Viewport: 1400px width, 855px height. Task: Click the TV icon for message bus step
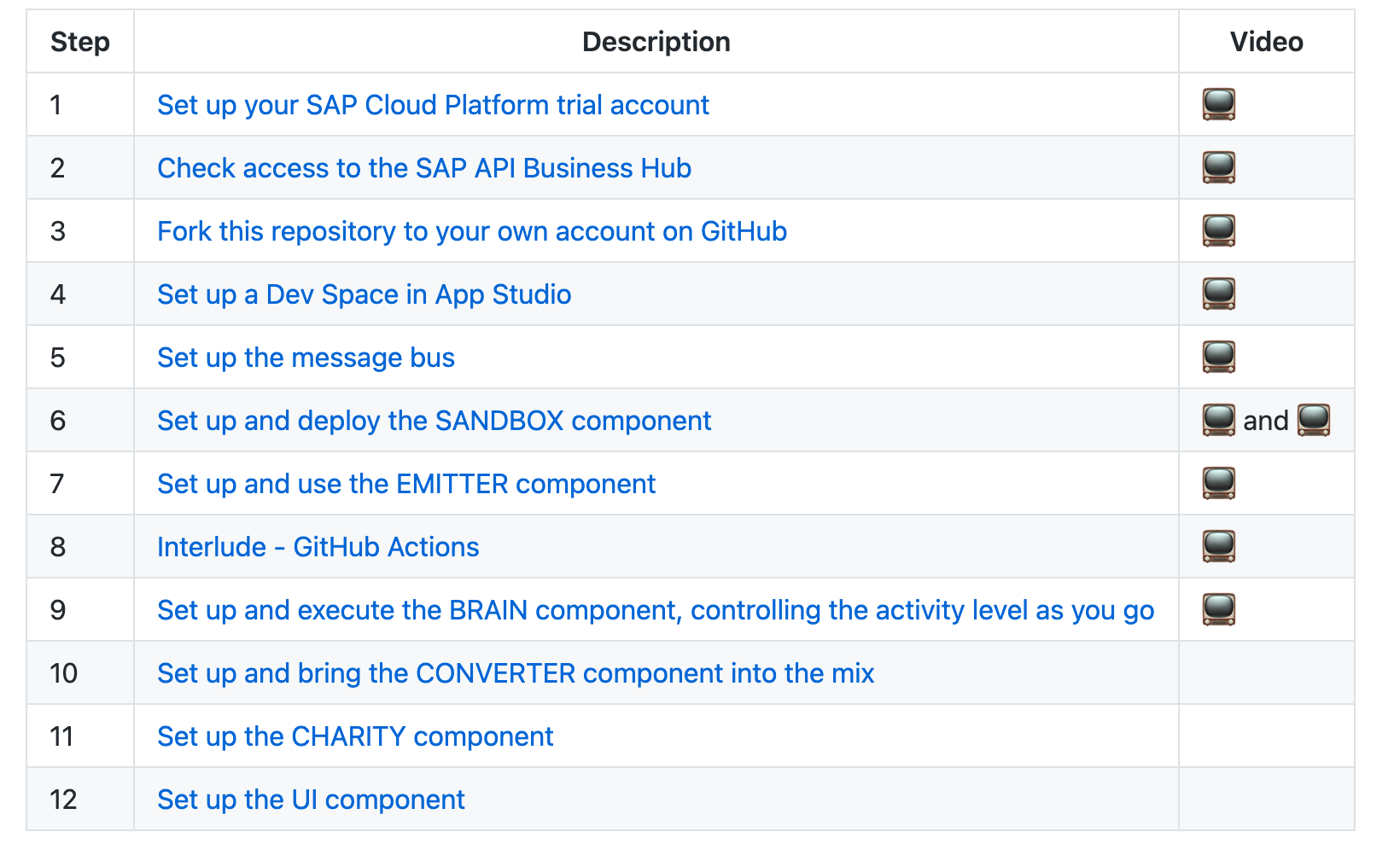pos(1218,357)
